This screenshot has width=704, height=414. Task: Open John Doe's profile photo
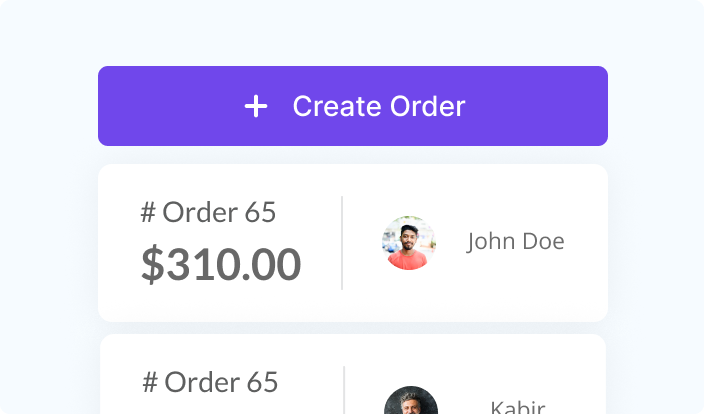point(408,243)
